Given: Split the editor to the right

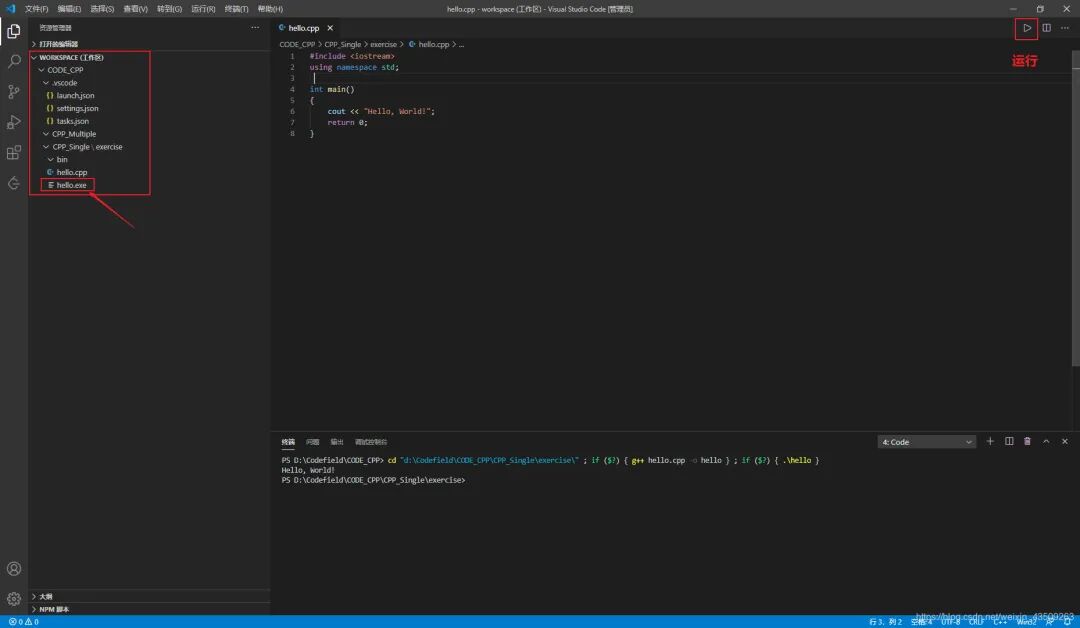Looking at the screenshot, I should click(x=1046, y=28).
